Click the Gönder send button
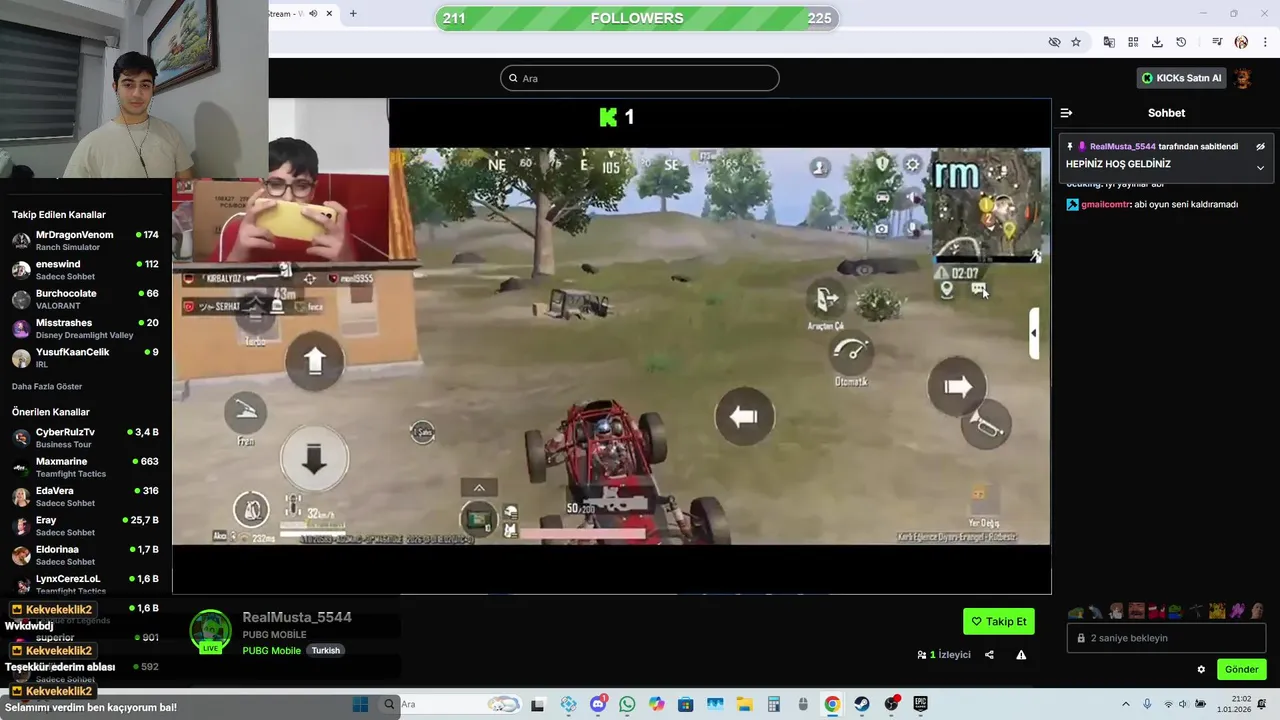This screenshot has height=720, width=1280. [1241, 669]
